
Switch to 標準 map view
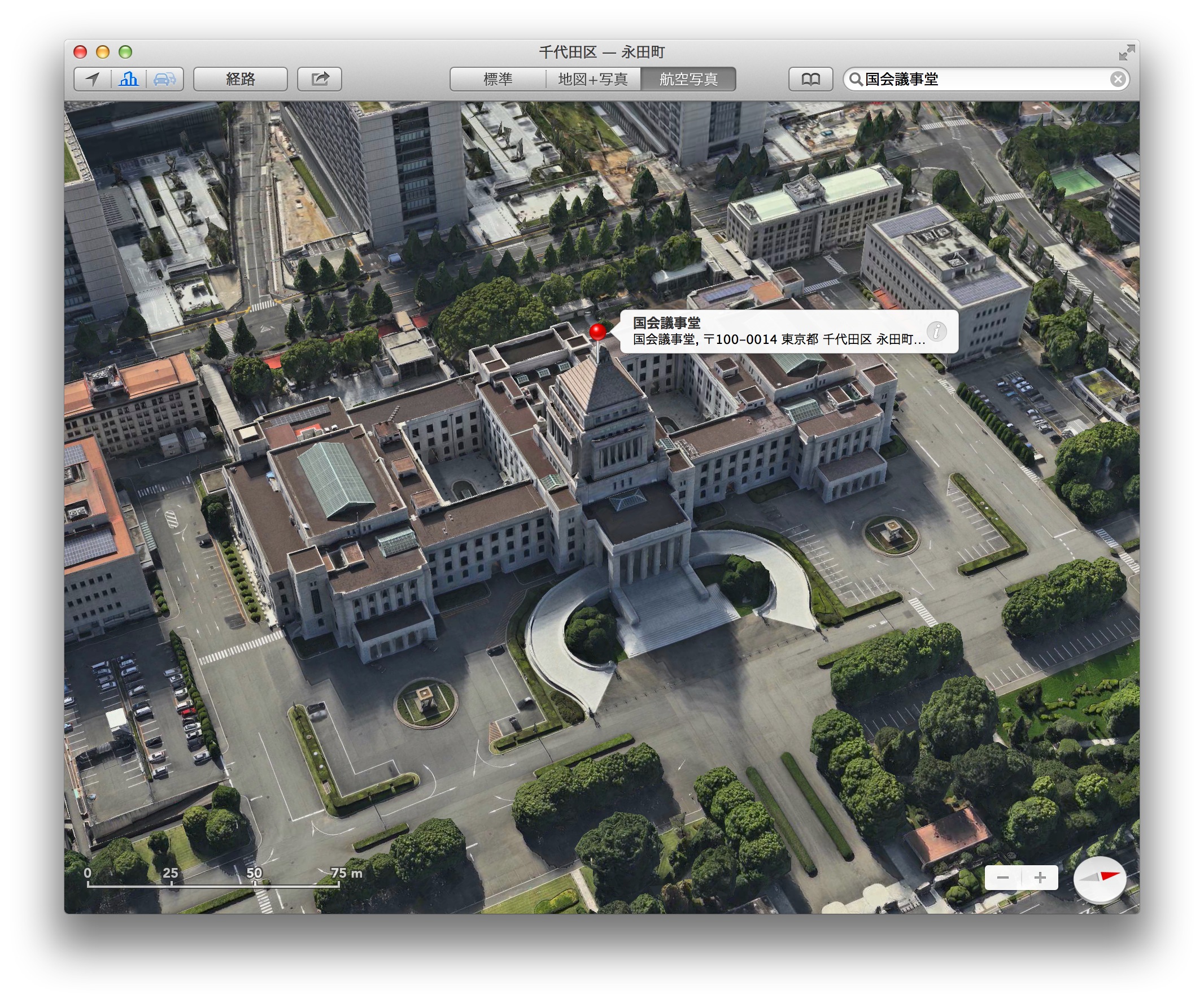pyautogui.click(x=498, y=79)
